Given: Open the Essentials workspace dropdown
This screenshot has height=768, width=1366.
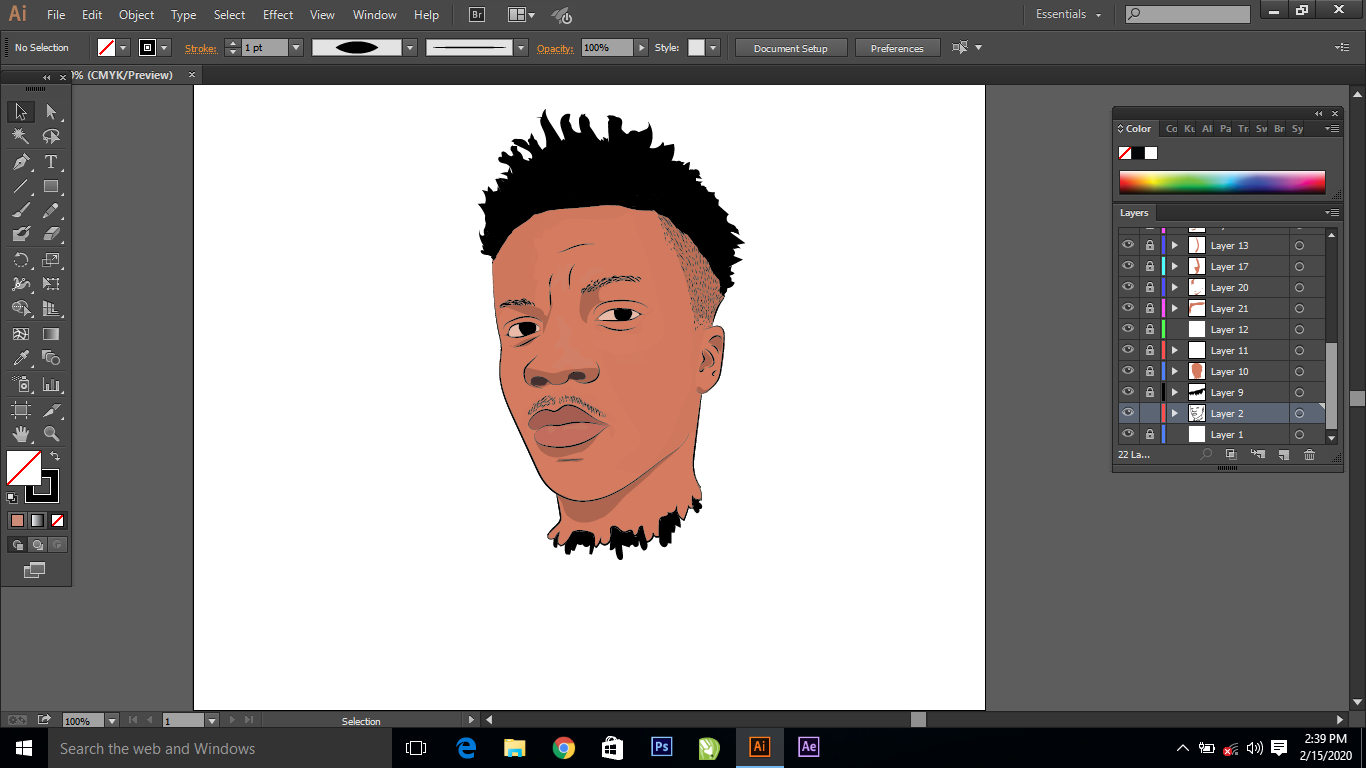Looking at the screenshot, I should [1068, 15].
